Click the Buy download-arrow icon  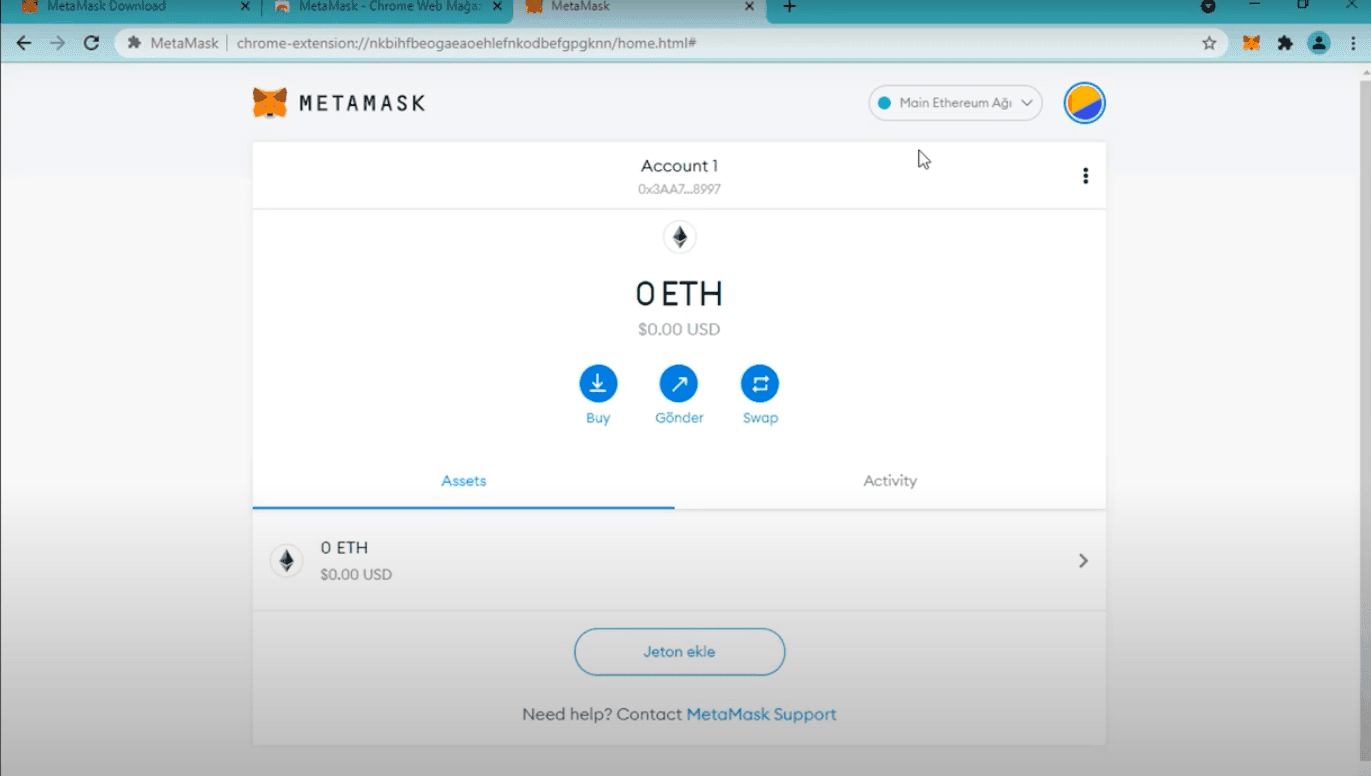click(x=598, y=384)
